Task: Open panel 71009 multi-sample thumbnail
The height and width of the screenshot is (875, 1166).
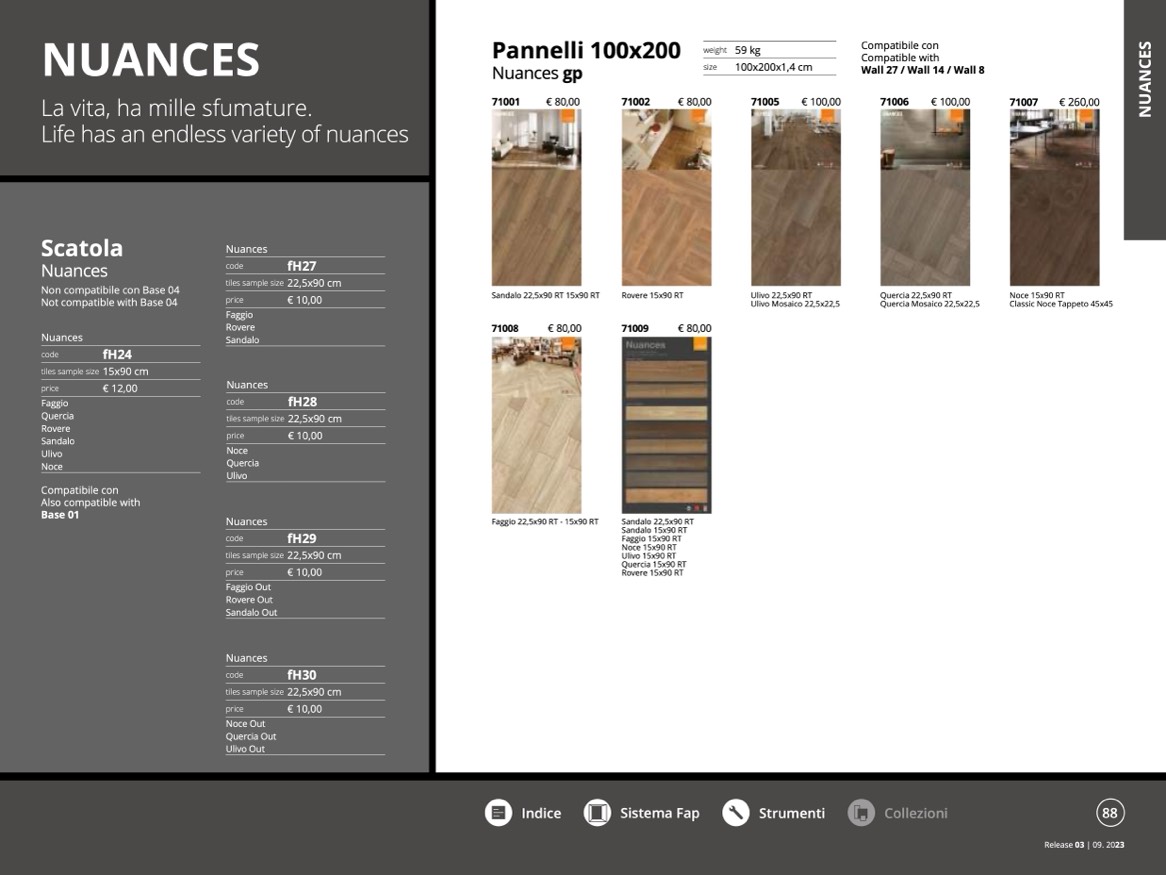Action: [x=666, y=425]
